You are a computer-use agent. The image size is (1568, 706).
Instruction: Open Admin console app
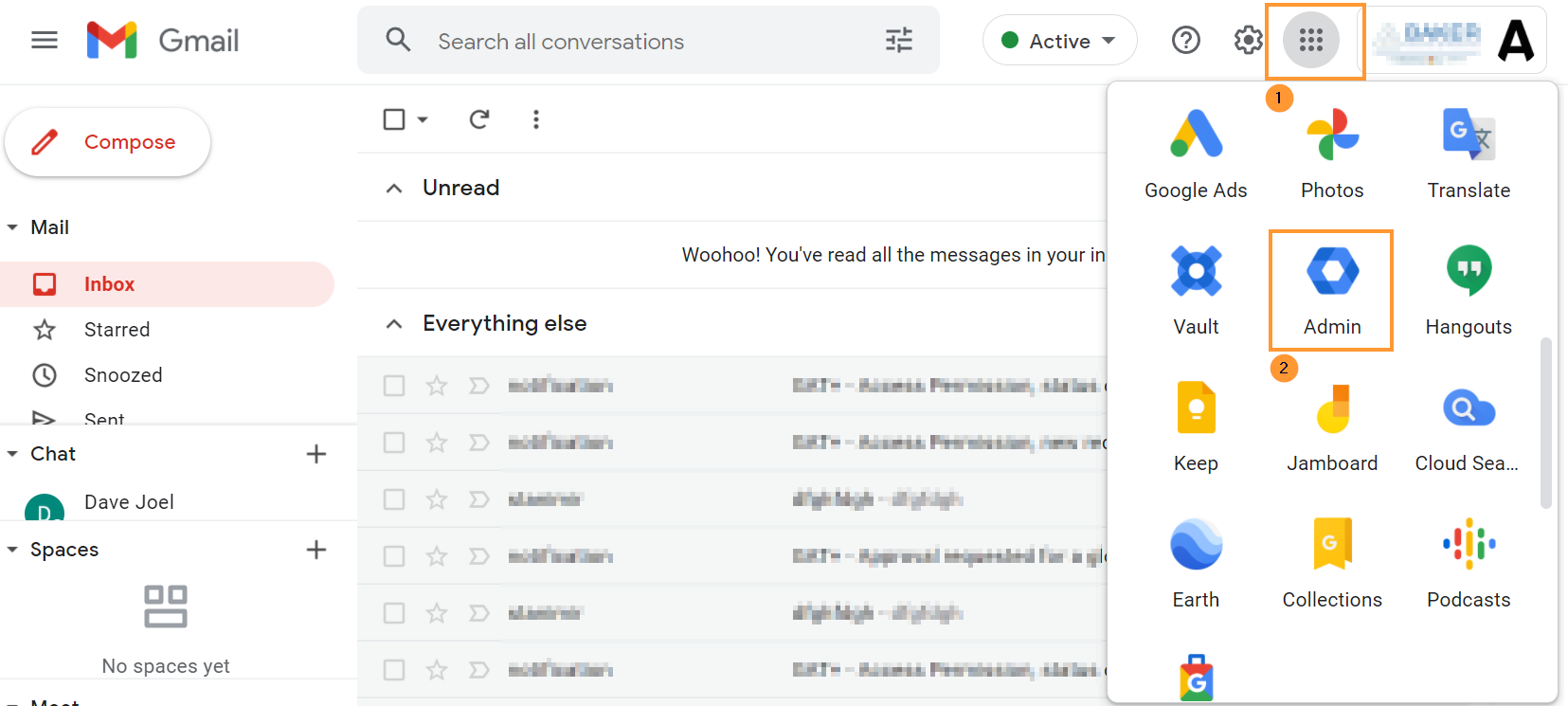(1331, 290)
